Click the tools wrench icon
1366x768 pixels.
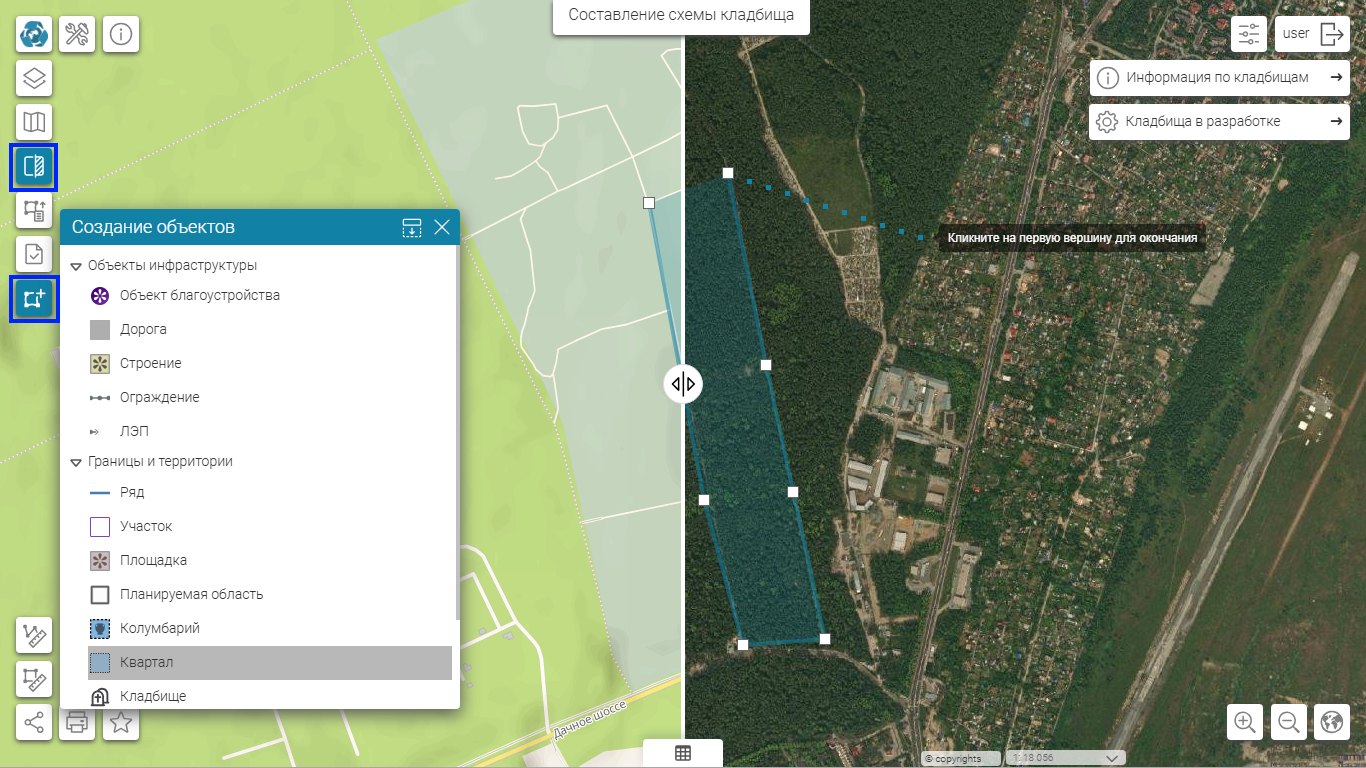[x=77, y=34]
